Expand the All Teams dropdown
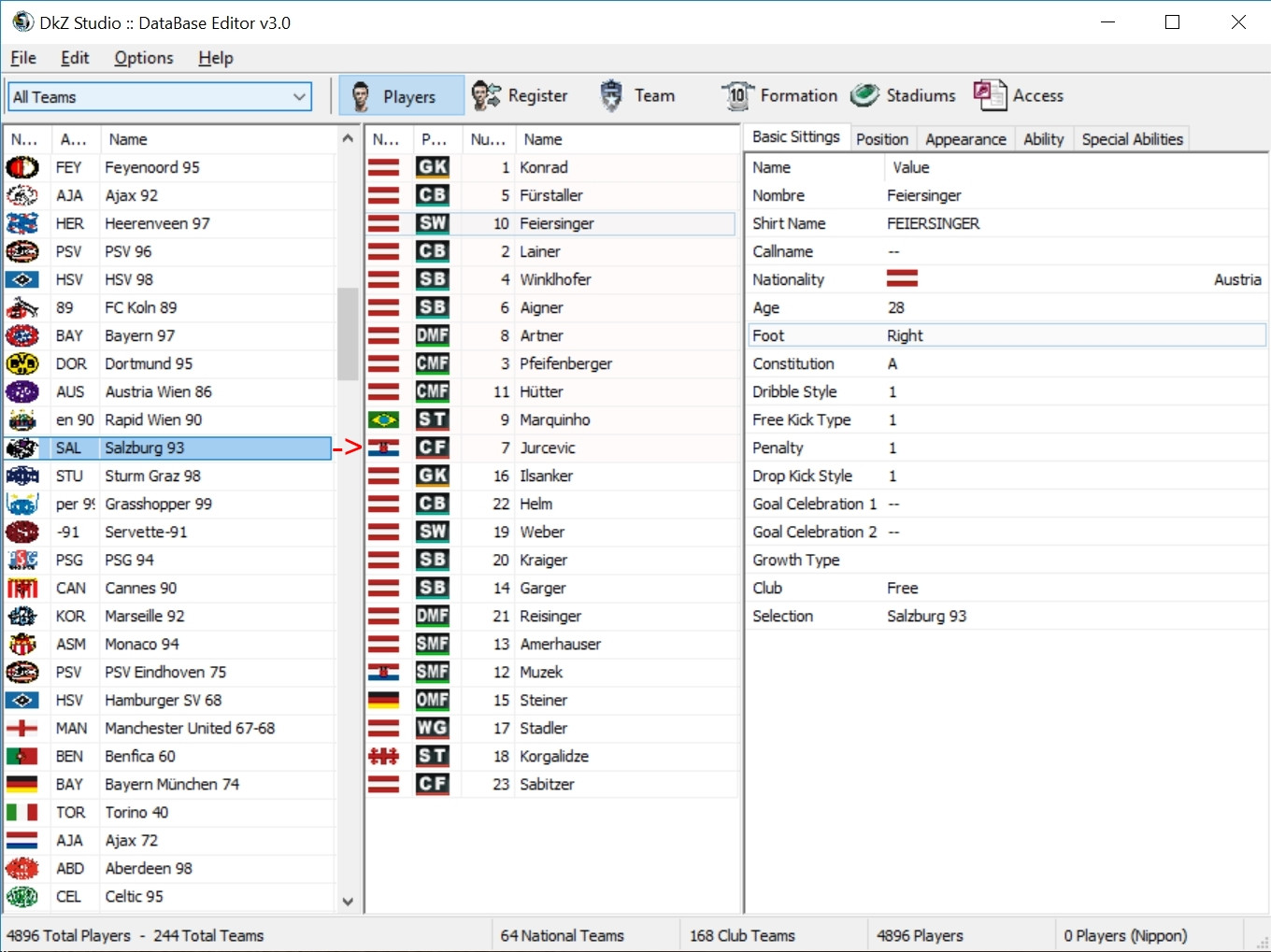The image size is (1271, 952). tap(299, 96)
